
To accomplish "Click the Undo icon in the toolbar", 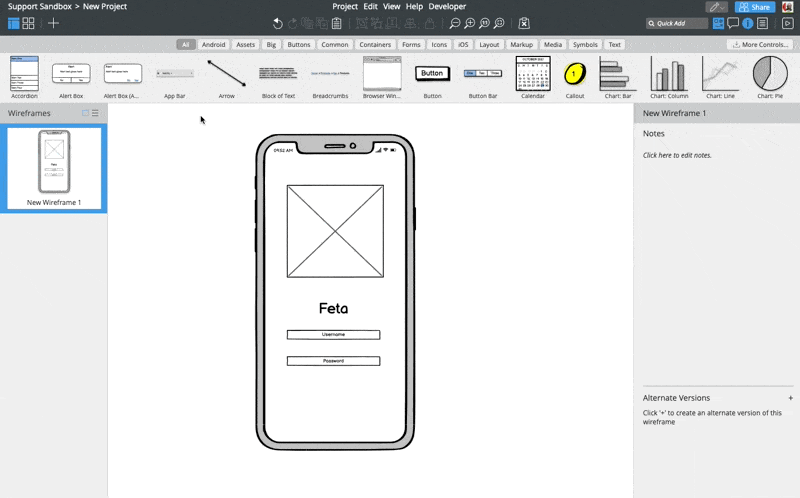I will 278,23.
